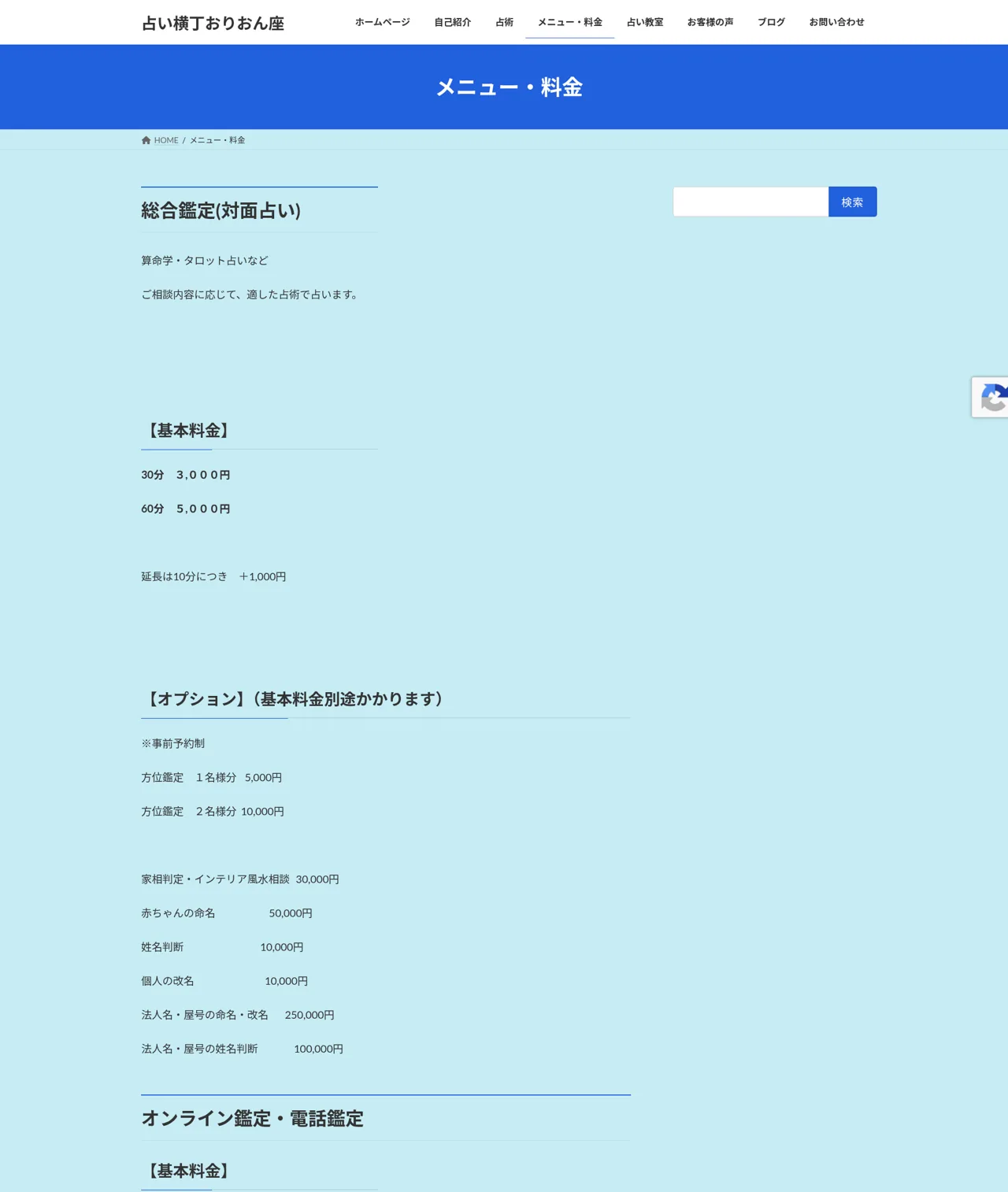Open the reCAPTCHA badge icon

click(992, 397)
